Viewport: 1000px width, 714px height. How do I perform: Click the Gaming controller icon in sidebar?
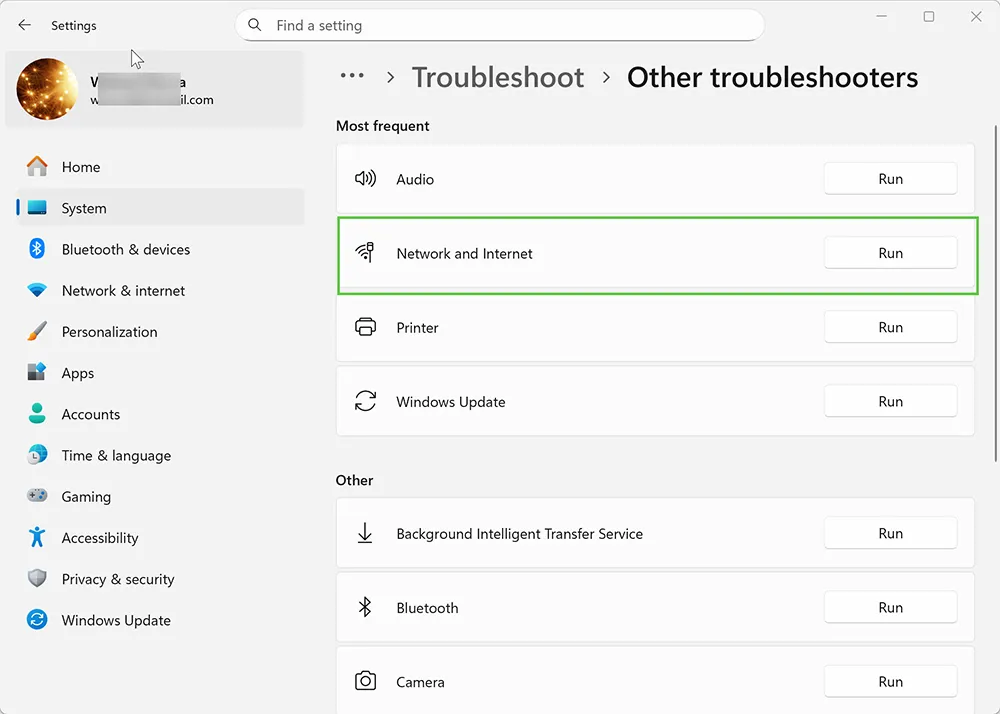36,496
